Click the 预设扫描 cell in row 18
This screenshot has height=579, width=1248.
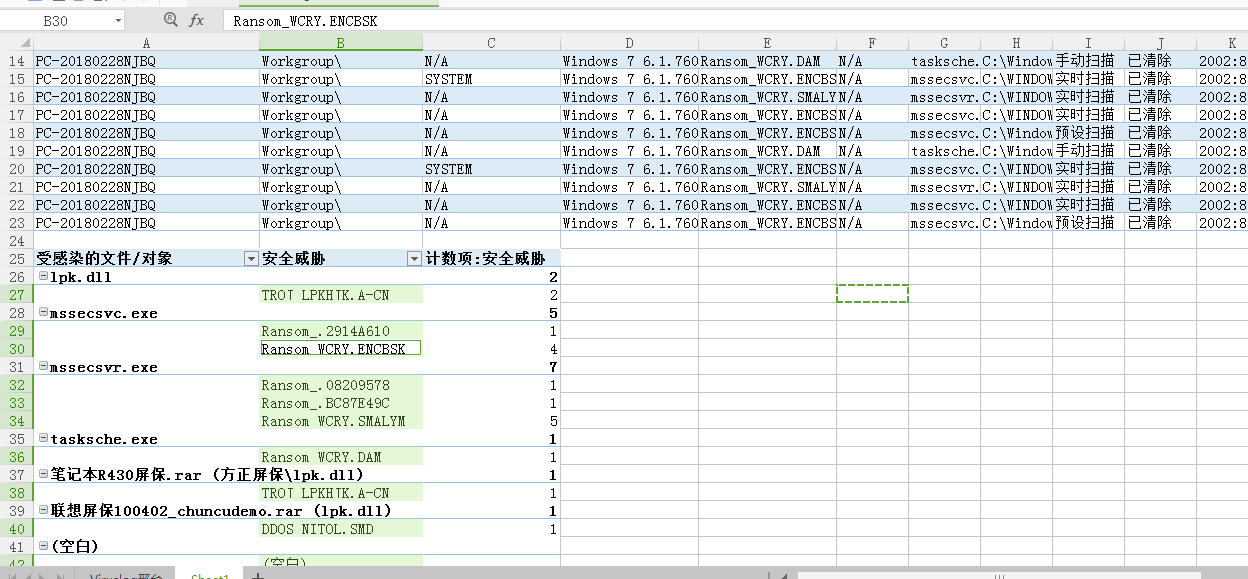tap(1088, 133)
